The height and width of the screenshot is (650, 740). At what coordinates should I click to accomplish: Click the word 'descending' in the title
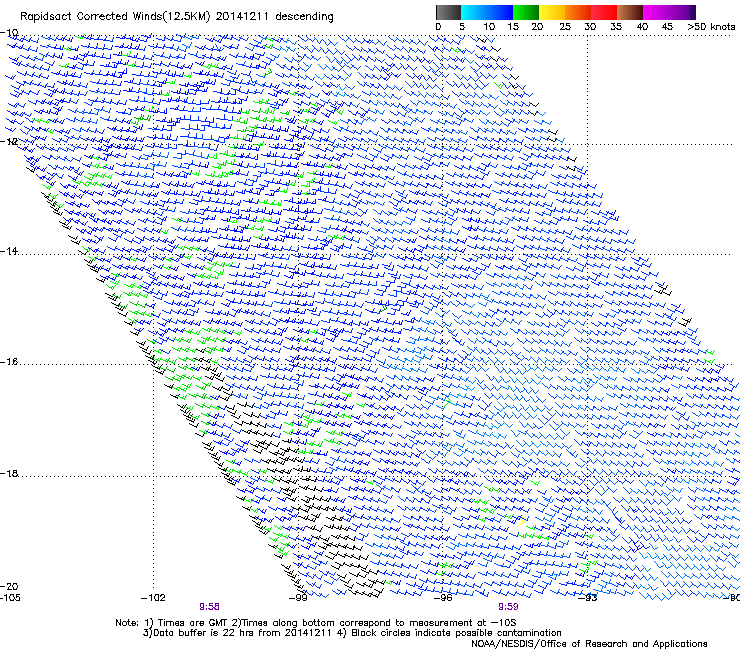point(304,17)
